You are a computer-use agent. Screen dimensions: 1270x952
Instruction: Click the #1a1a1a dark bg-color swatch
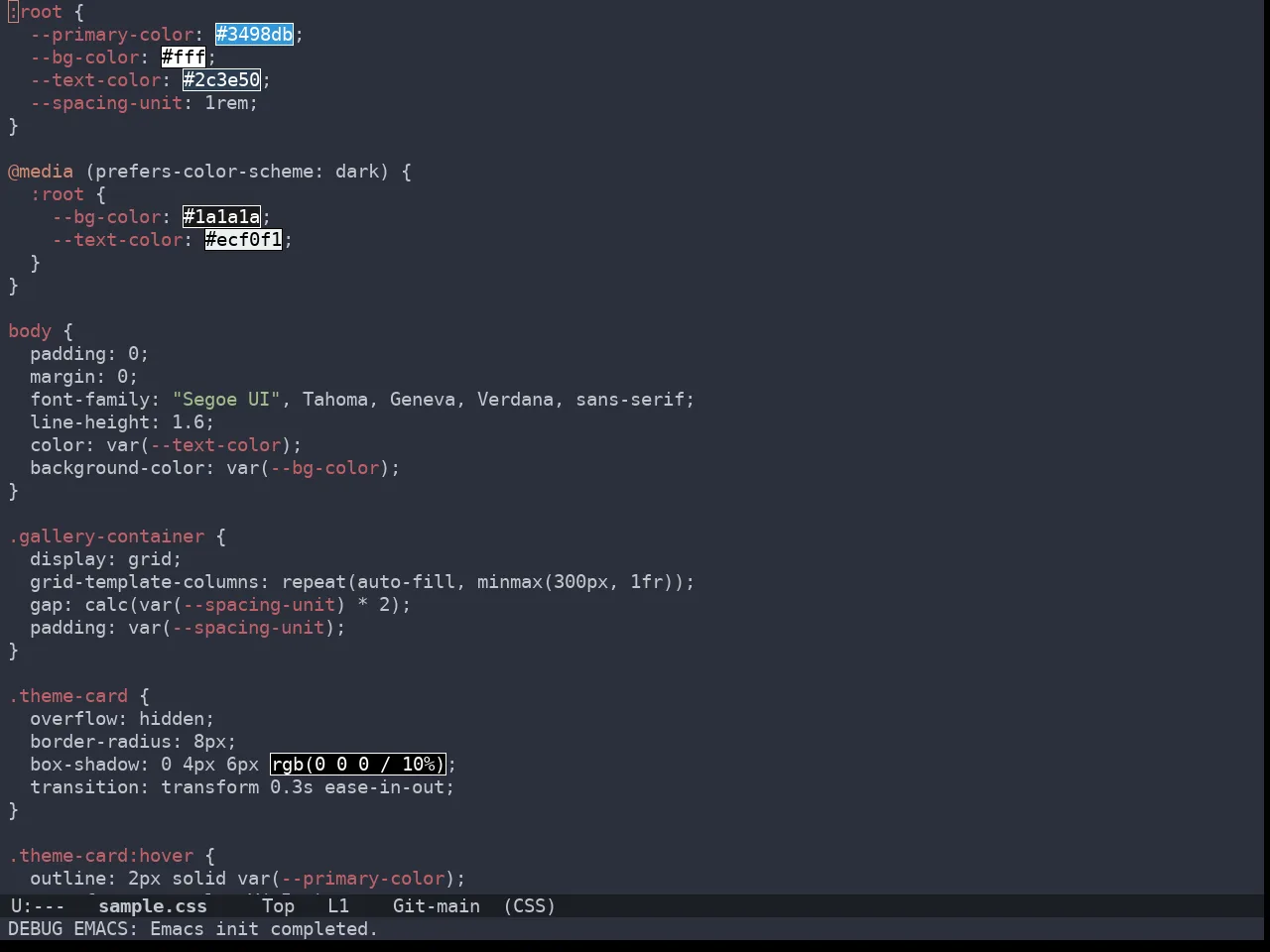click(221, 217)
